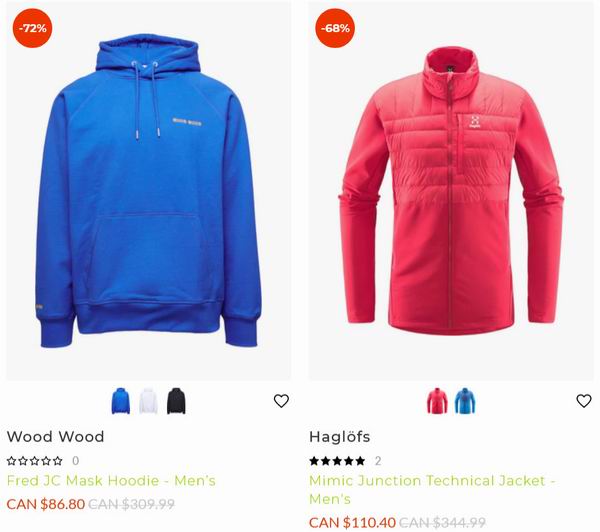Add Wood Wood hoodie to wishlist heart

pyautogui.click(x=281, y=401)
